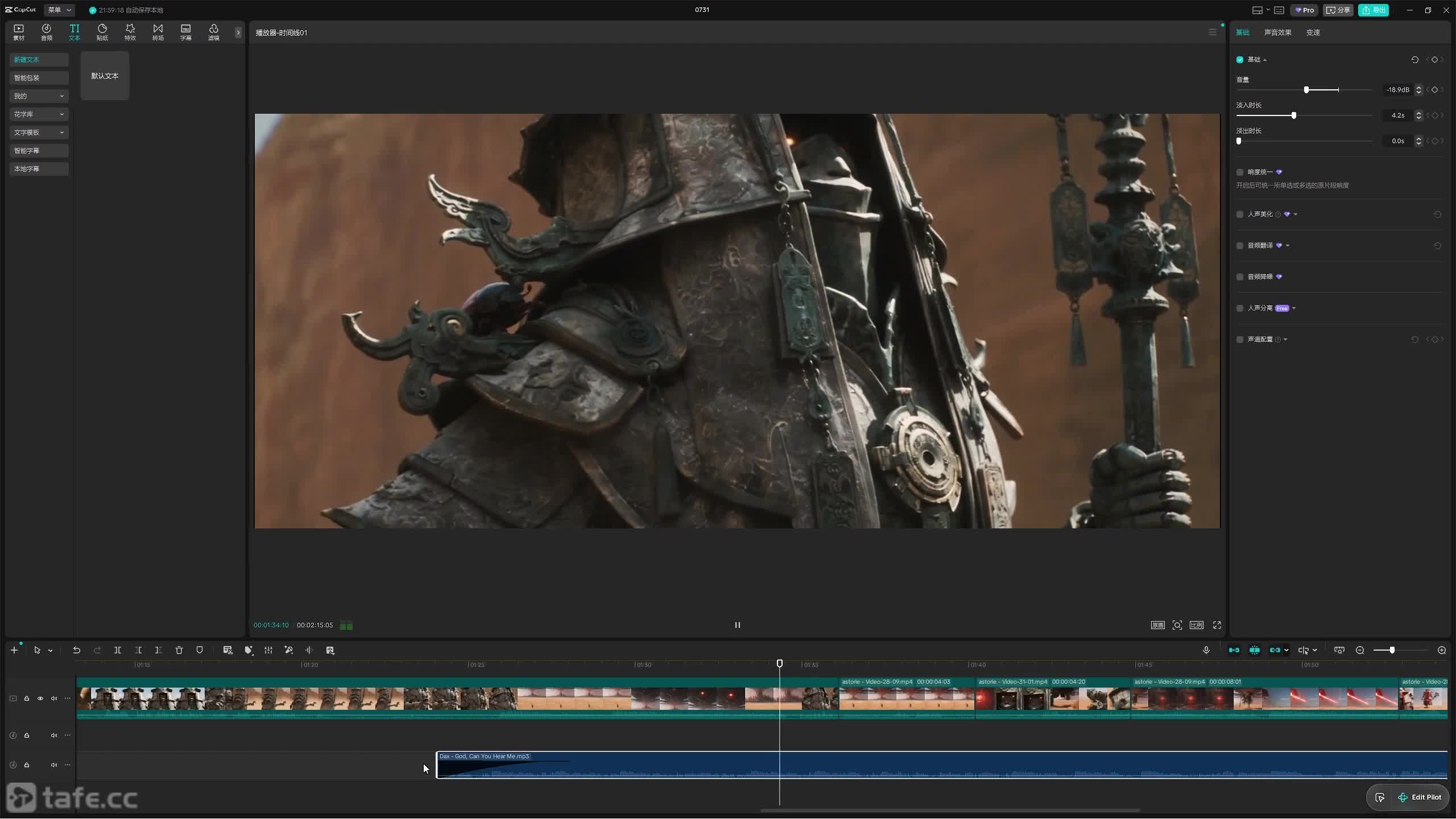1456x819 pixels.
Task: Click the Pro upgrade button
Action: (x=1304, y=10)
